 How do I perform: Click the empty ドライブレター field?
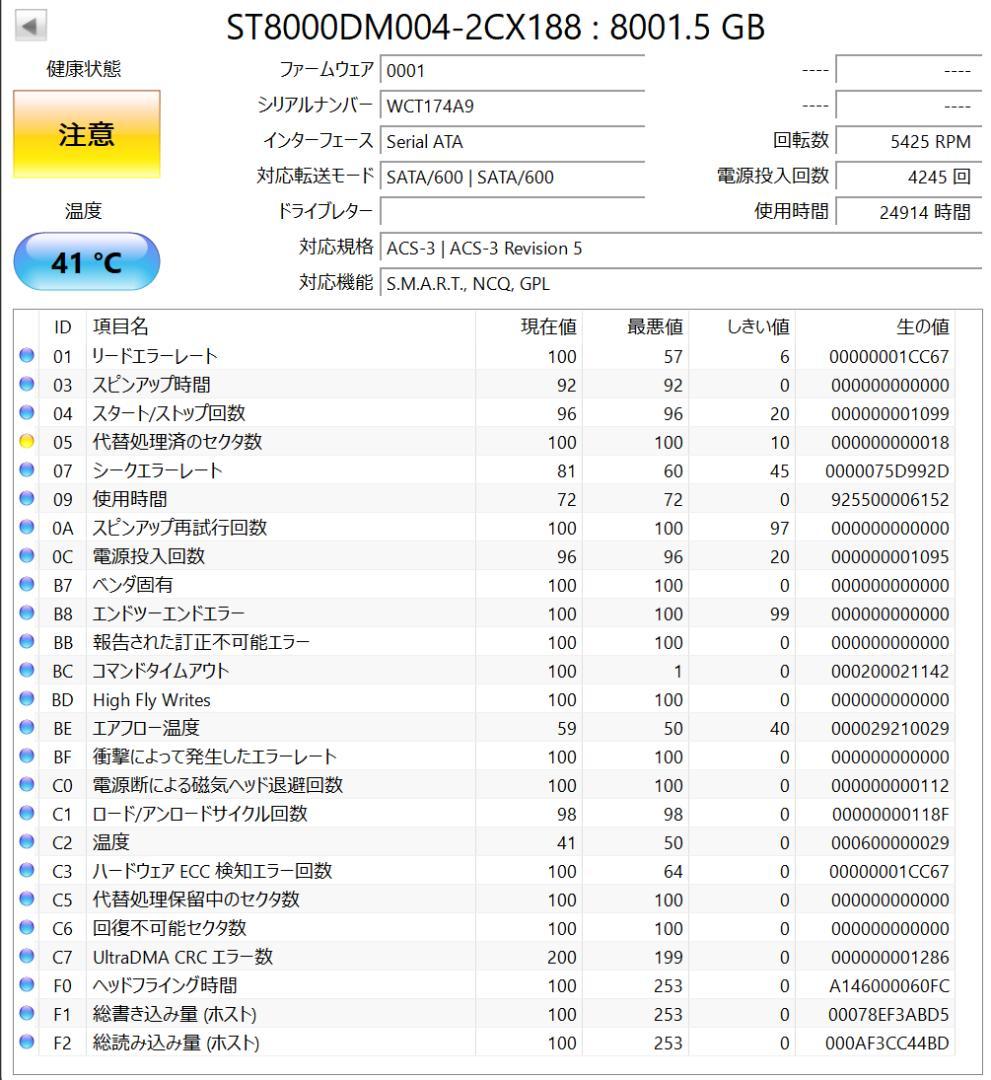click(x=513, y=212)
